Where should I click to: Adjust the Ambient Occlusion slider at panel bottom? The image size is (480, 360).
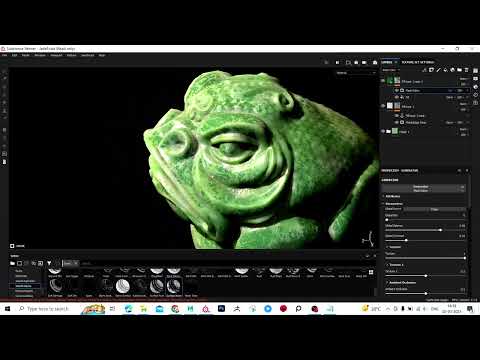pyautogui.click(x=425, y=293)
